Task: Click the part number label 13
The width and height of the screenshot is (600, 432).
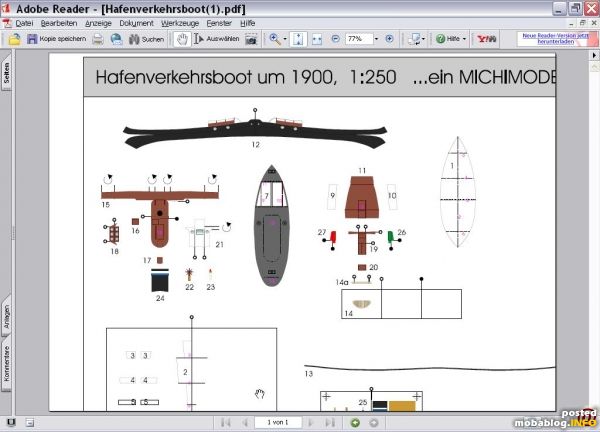Action: click(x=309, y=374)
